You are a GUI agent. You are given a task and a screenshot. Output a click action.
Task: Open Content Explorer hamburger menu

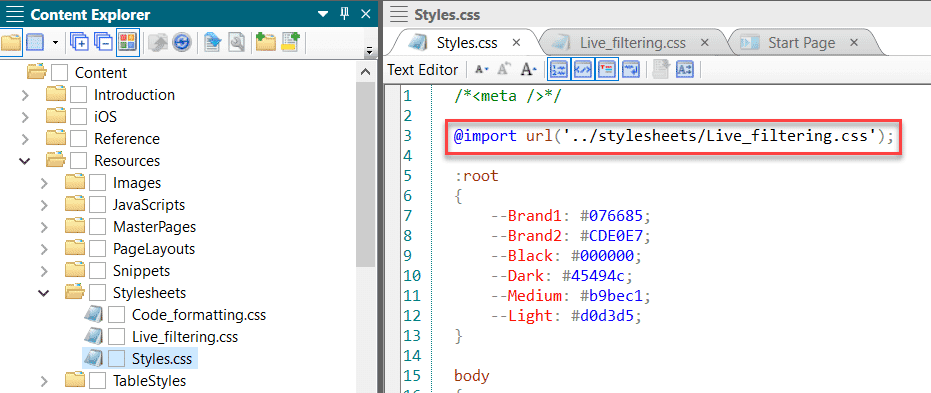(14, 14)
